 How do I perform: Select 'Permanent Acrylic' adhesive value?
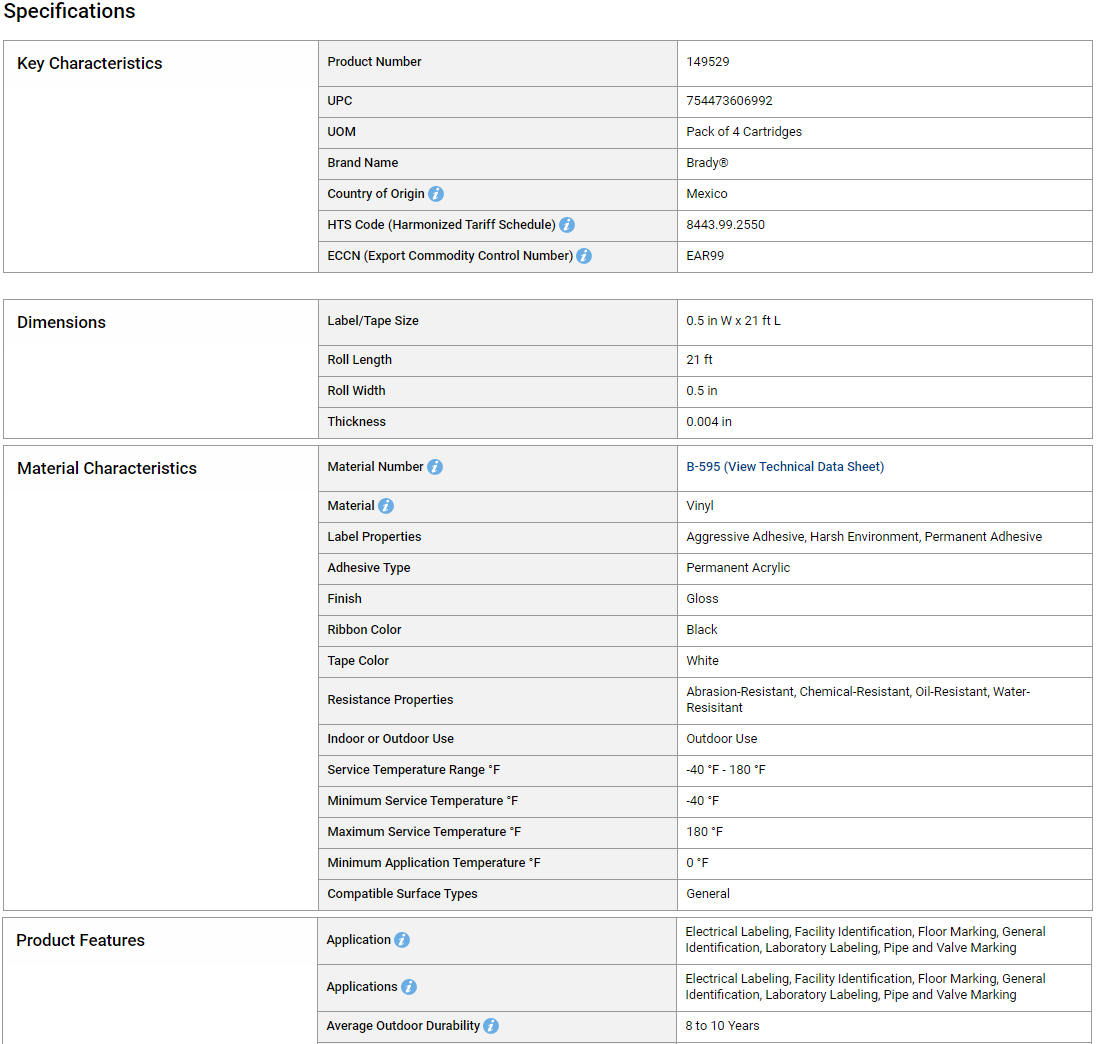[738, 568]
